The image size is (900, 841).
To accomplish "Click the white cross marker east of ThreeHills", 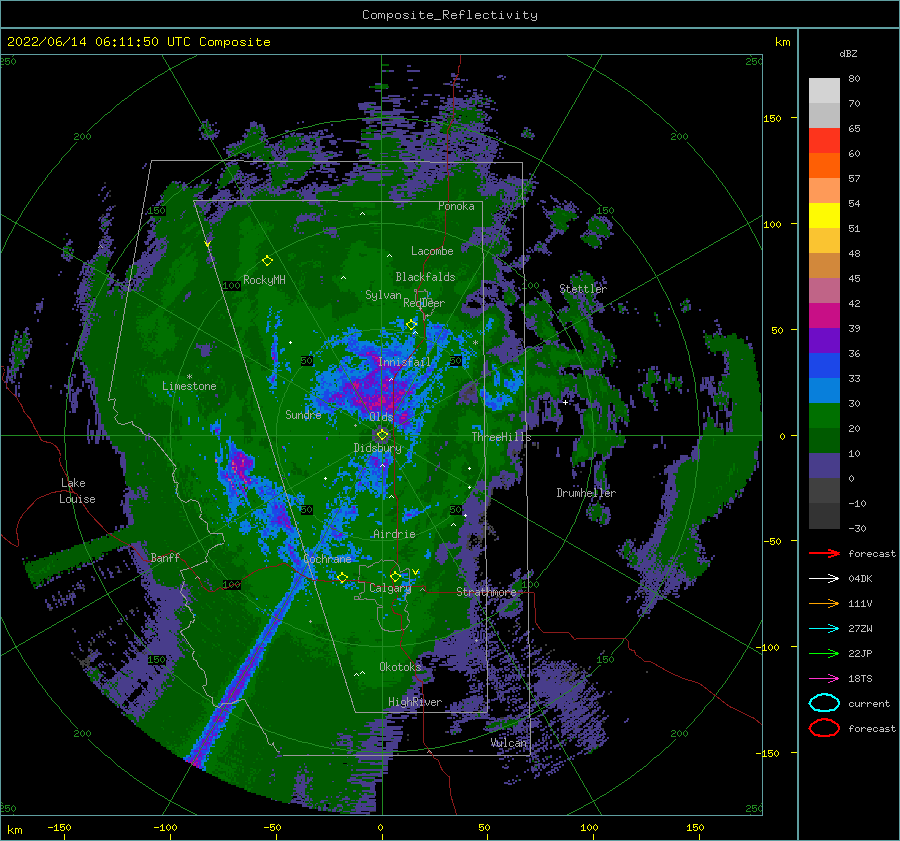I will click(x=565, y=402).
